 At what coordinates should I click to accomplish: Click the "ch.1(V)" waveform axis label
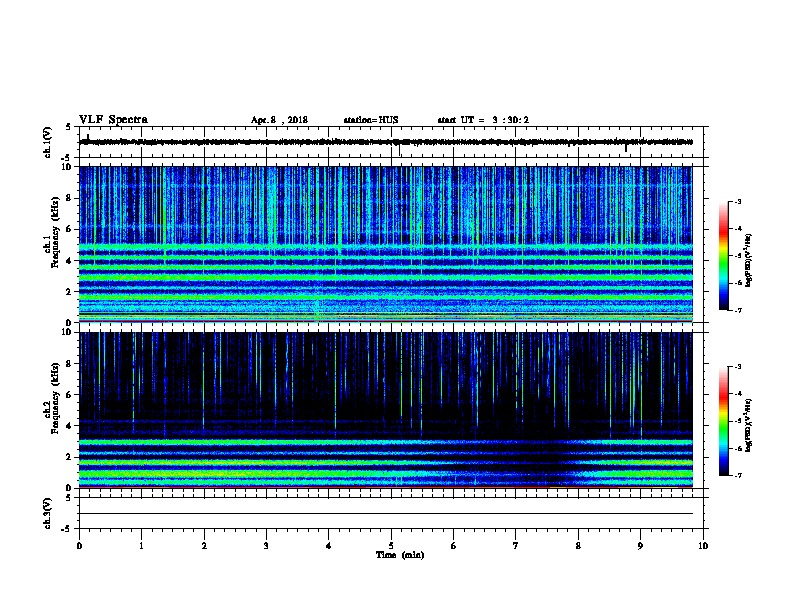[48, 142]
